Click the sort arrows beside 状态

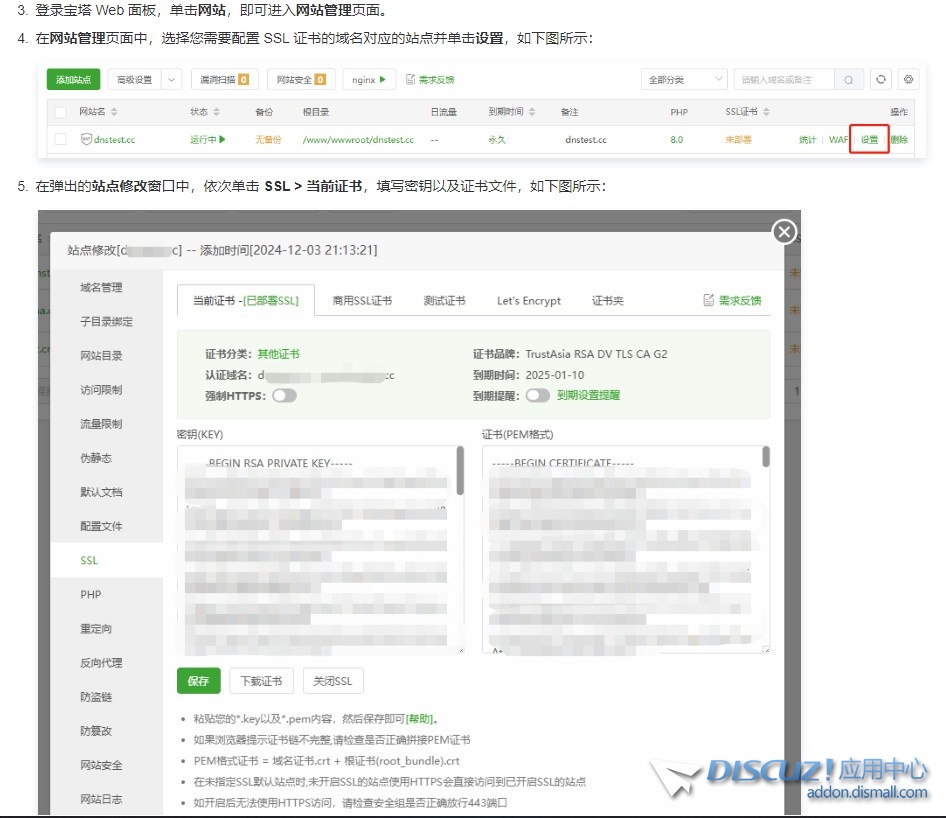217,112
